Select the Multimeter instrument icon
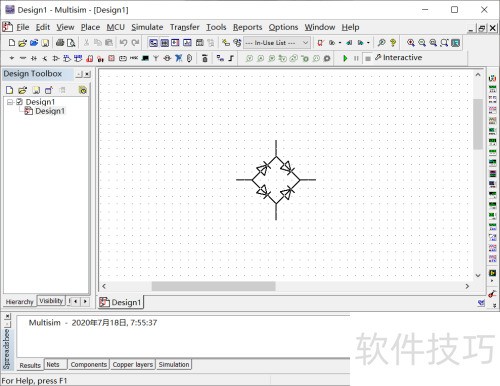The image size is (500, 386). tap(492, 79)
